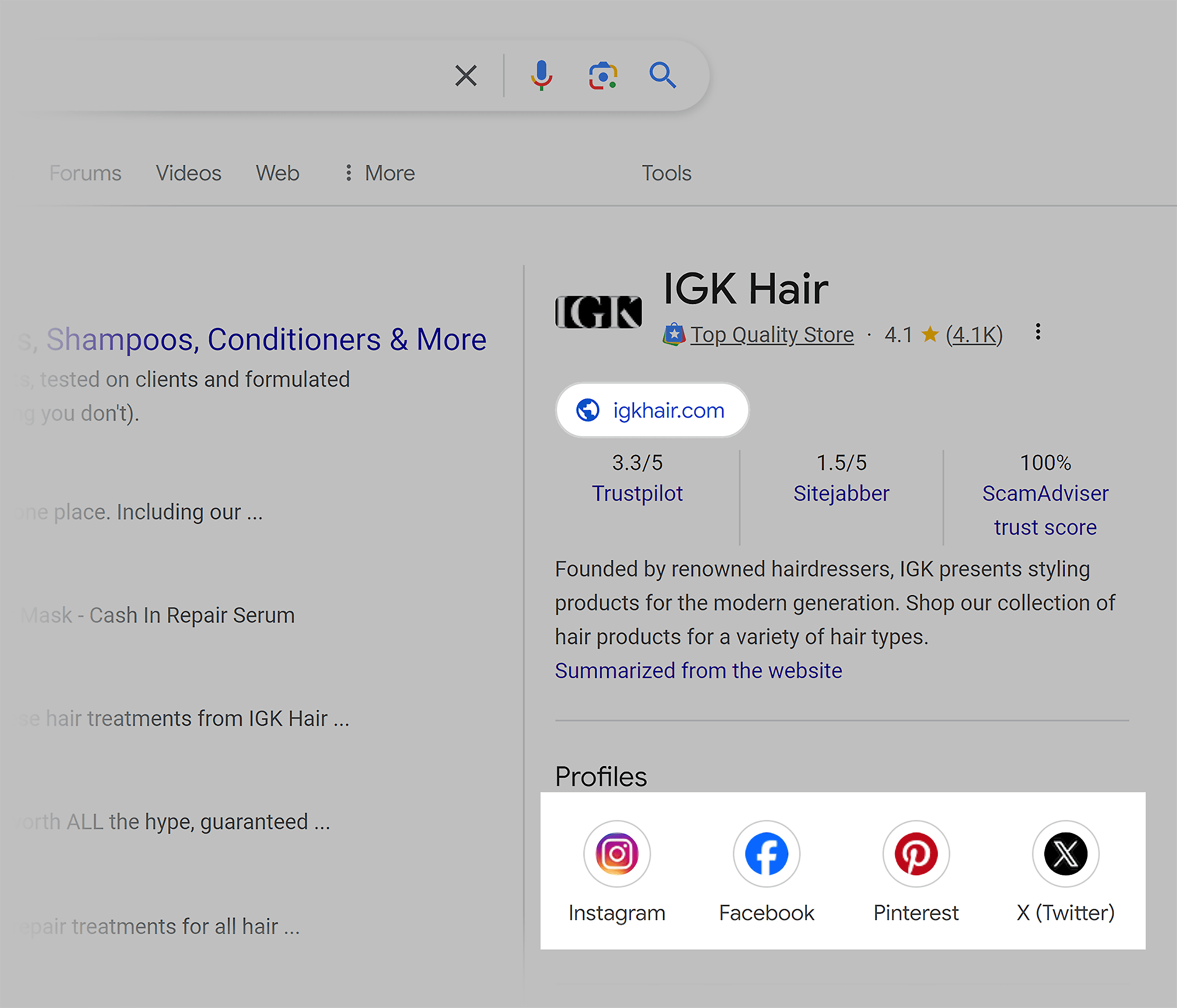Image resolution: width=1177 pixels, height=1008 pixels.
Task: Click the 1.5/5 Sitejabber score value
Action: pos(841,463)
